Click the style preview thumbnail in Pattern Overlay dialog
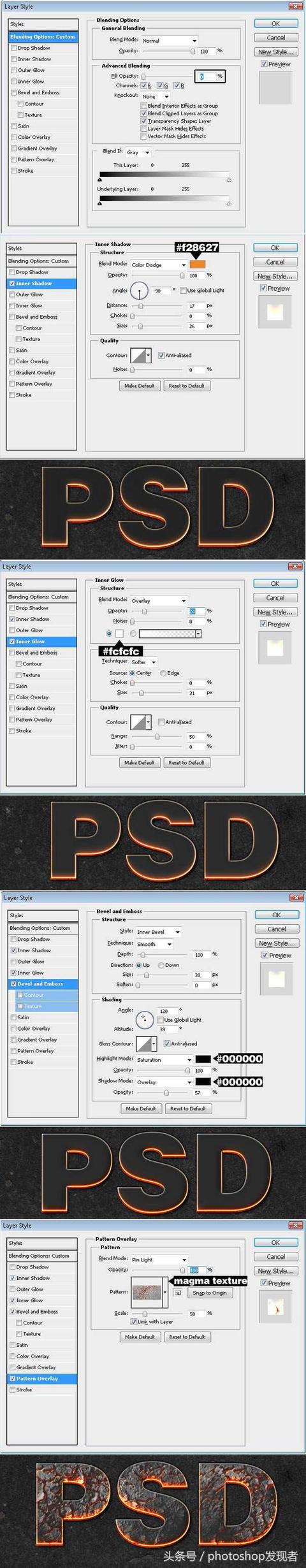 pos(276,1307)
